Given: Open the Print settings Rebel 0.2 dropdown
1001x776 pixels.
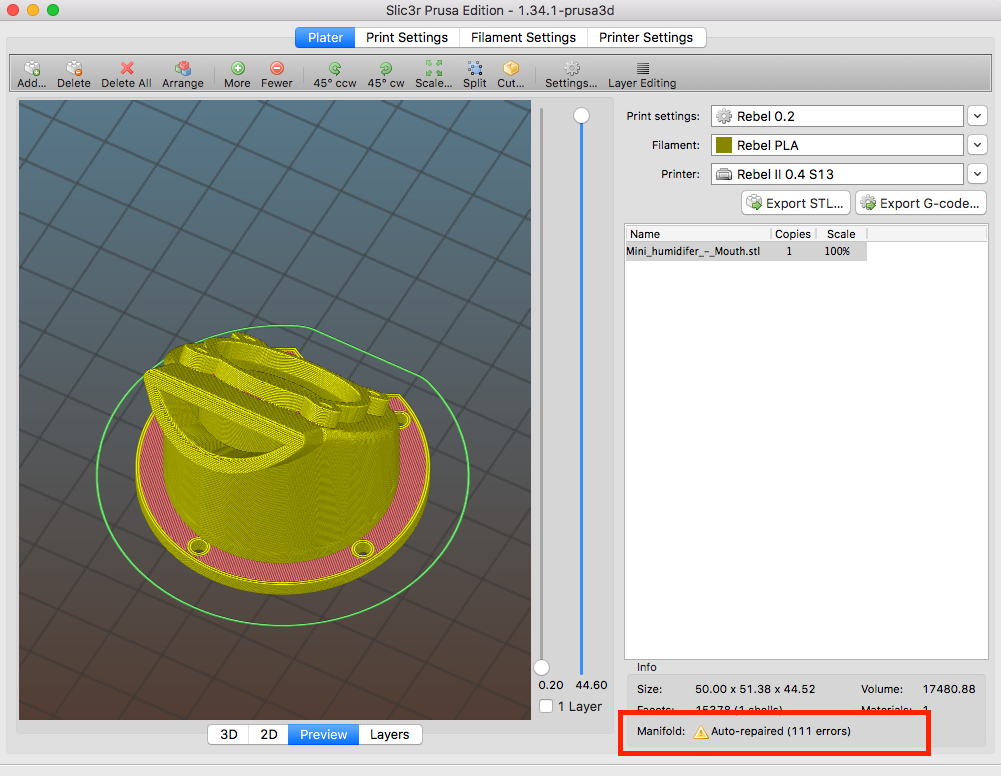Looking at the screenshot, I should (977, 116).
